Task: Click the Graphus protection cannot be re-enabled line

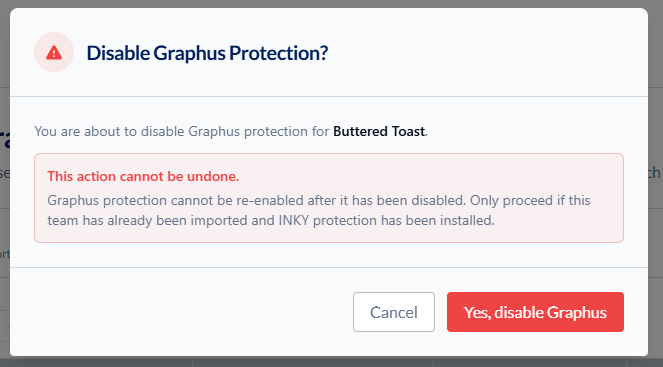Action: tap(319, 200)
